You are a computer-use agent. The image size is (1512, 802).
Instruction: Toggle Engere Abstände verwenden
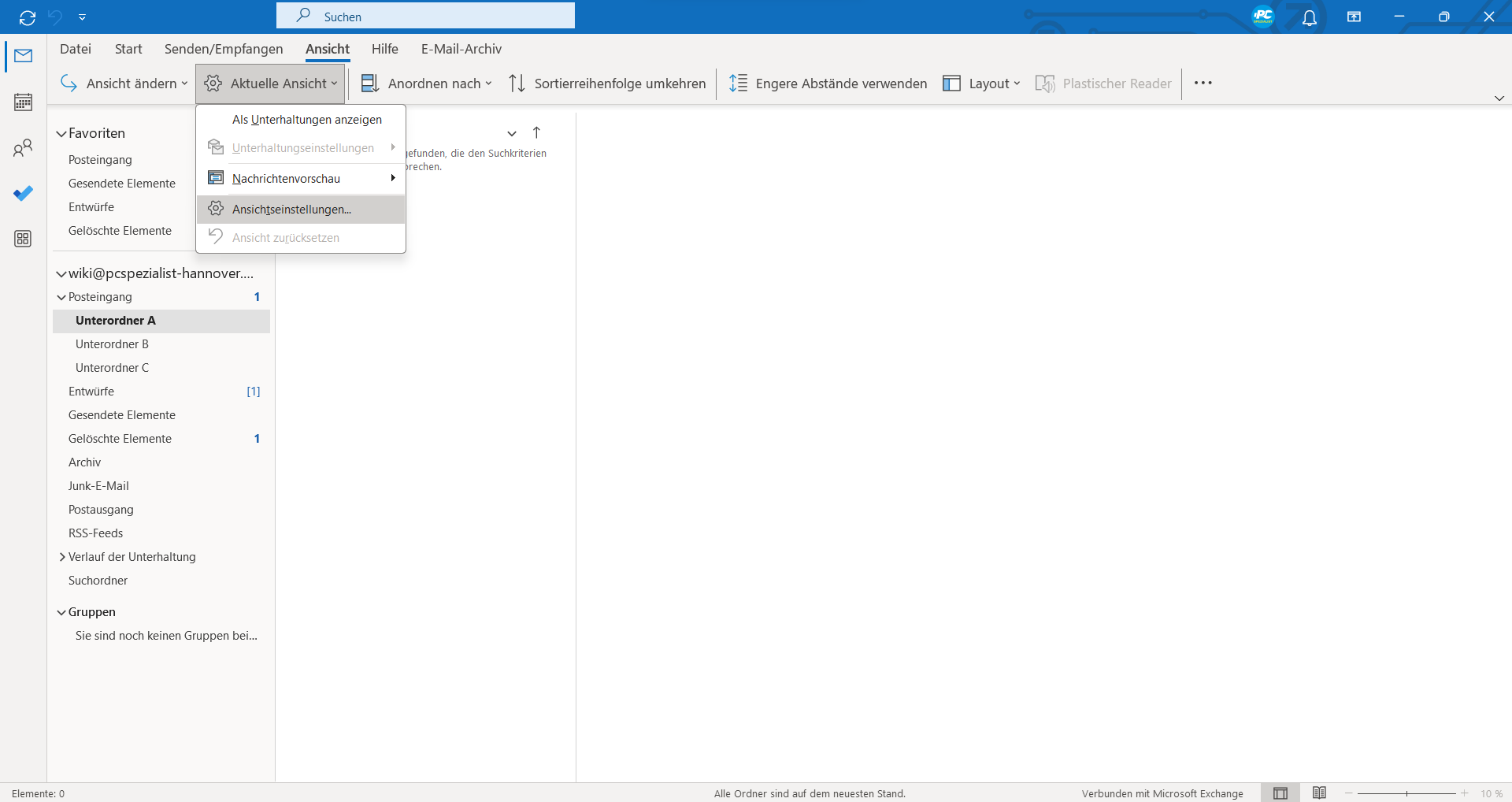click(x=828, y=84)
